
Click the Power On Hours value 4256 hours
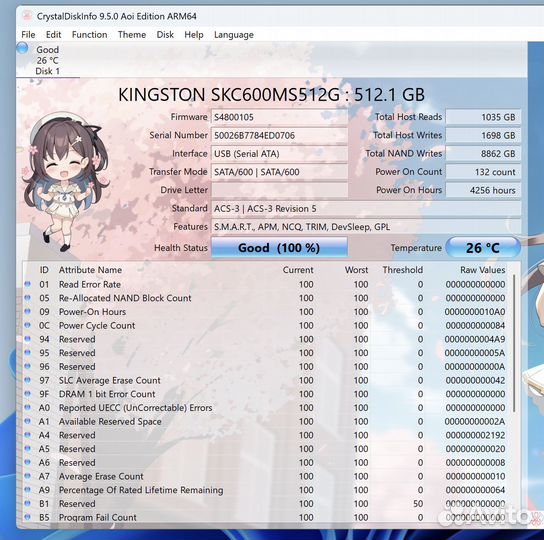[483, 190]
